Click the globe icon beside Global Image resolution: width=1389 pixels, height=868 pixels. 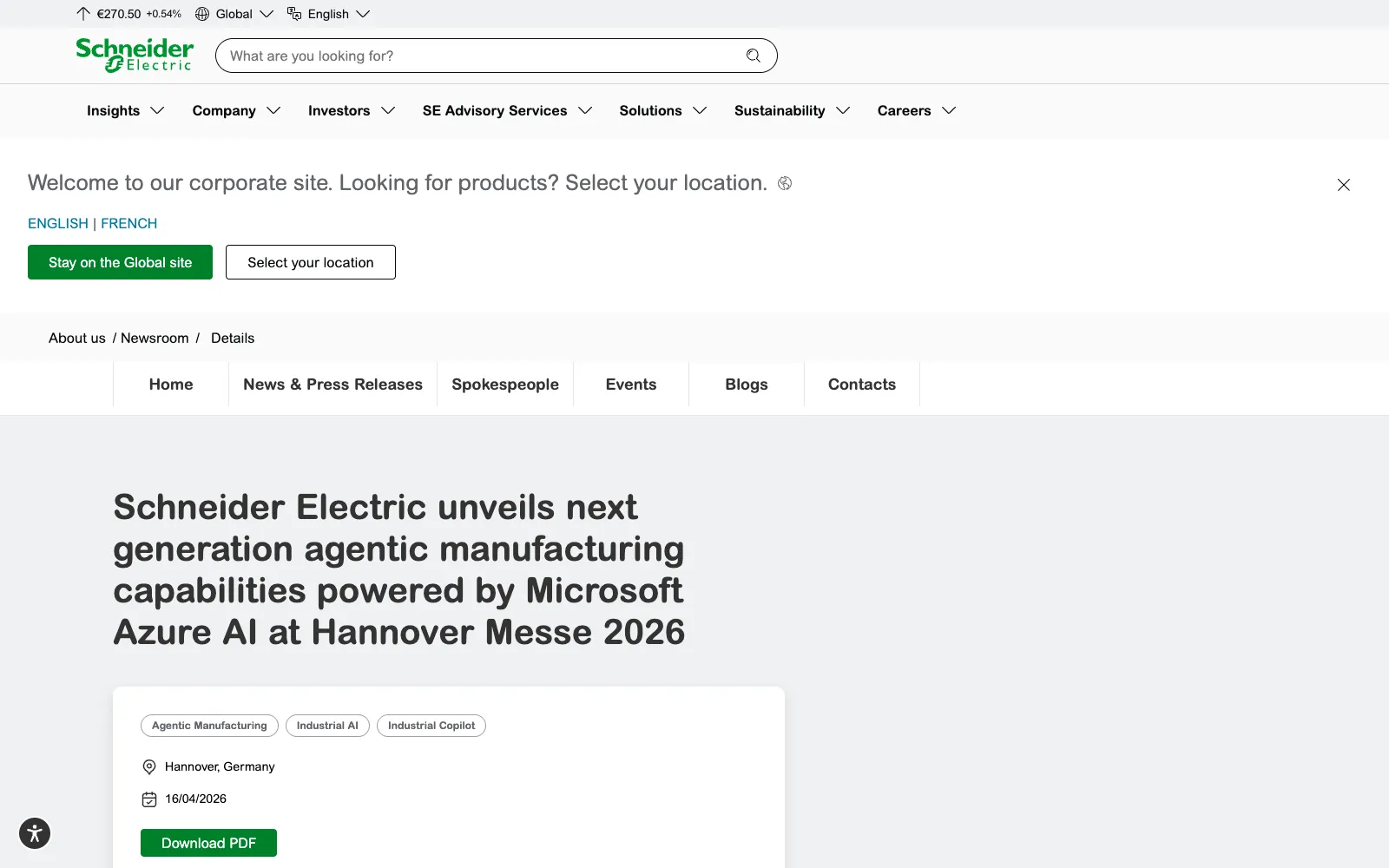[202, 14]
